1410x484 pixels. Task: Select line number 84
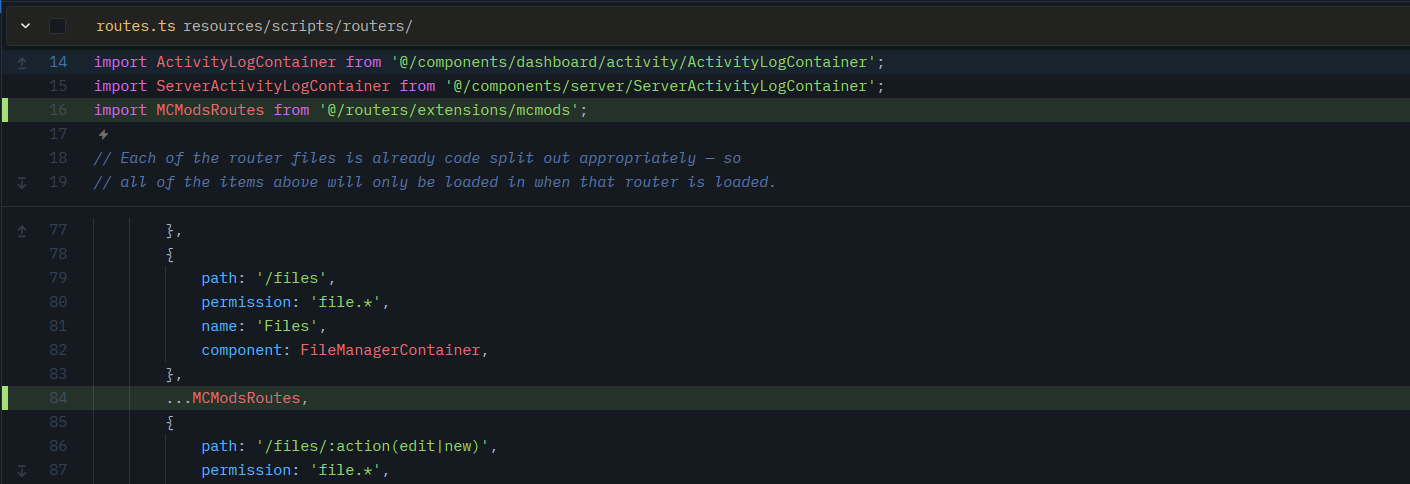[x=58, y=398]
